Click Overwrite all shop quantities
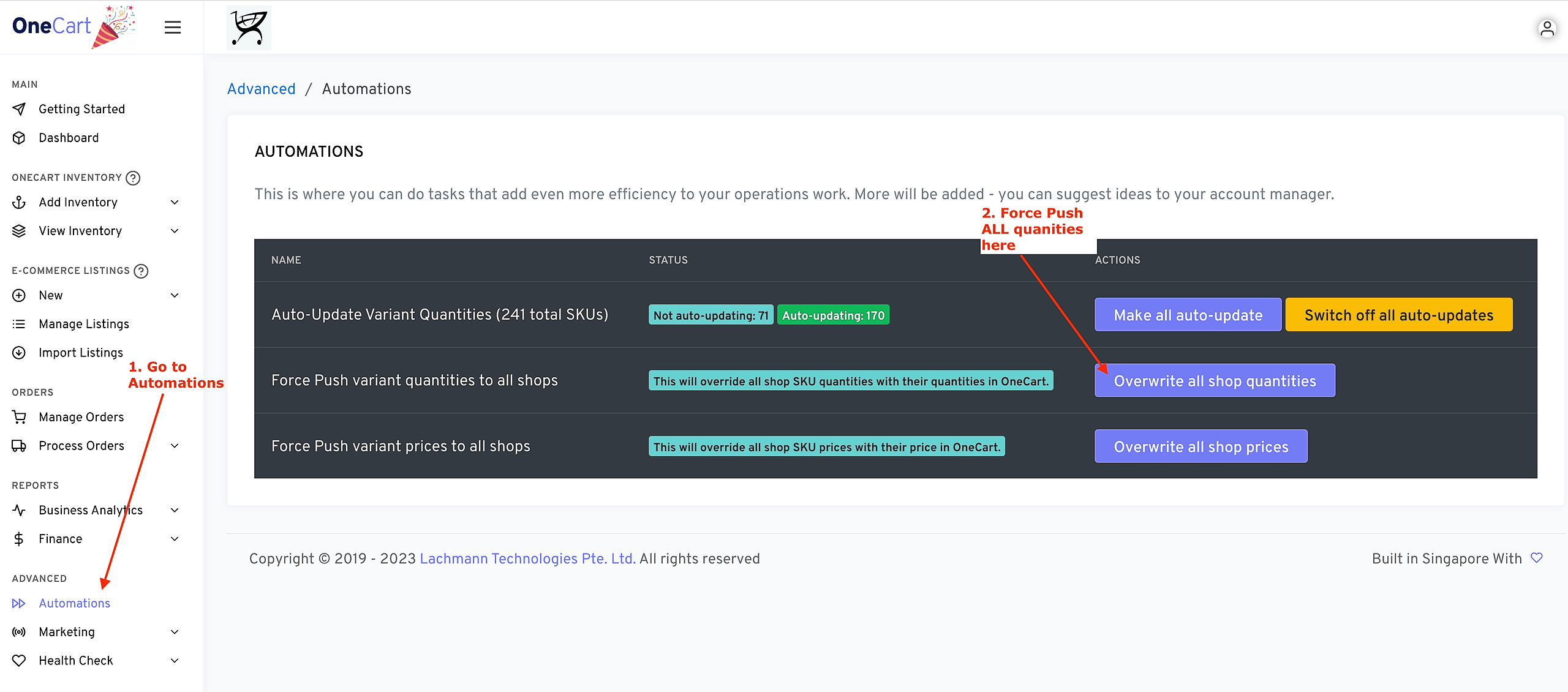The width and height of the screenshot is (1568, 692). click(x=1215, y=381)
